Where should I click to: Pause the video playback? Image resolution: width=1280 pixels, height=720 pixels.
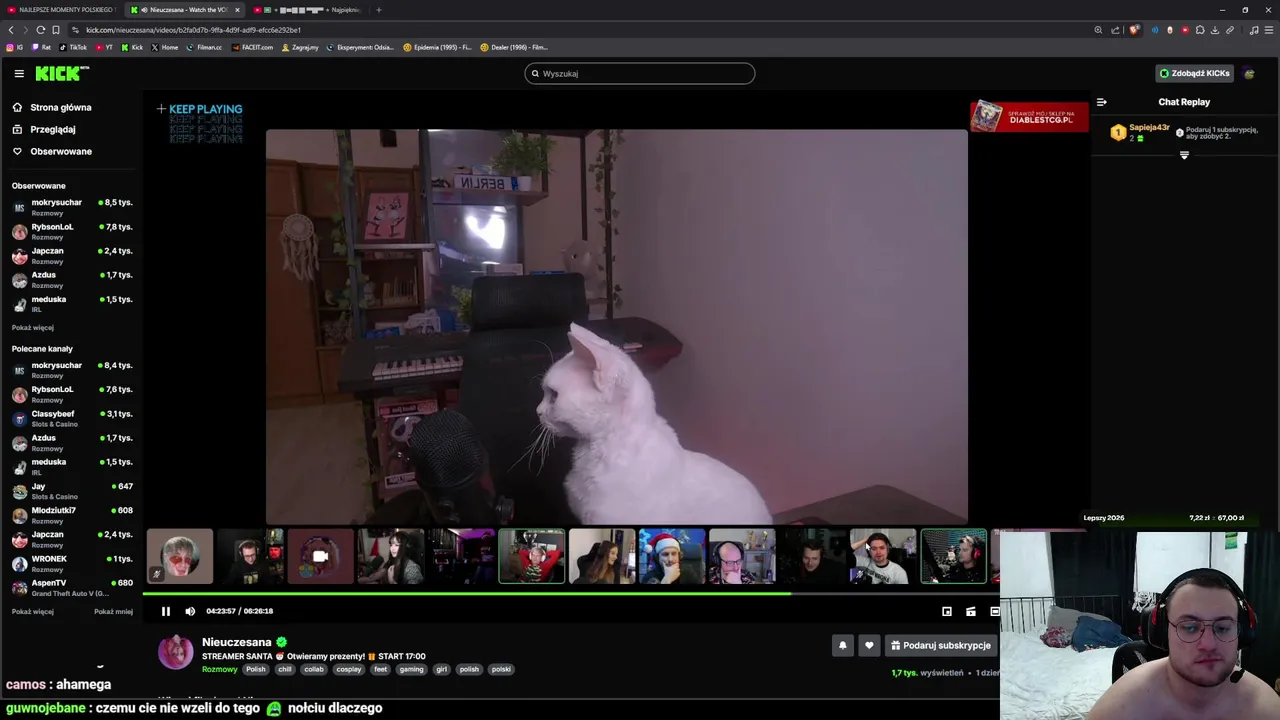coord(166,611)
